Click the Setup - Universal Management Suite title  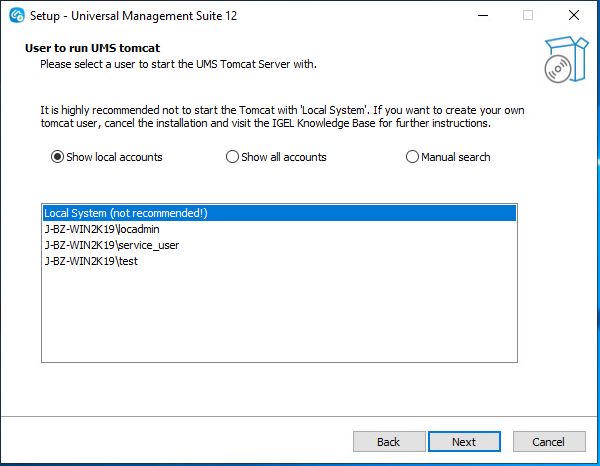click(133, 16)
